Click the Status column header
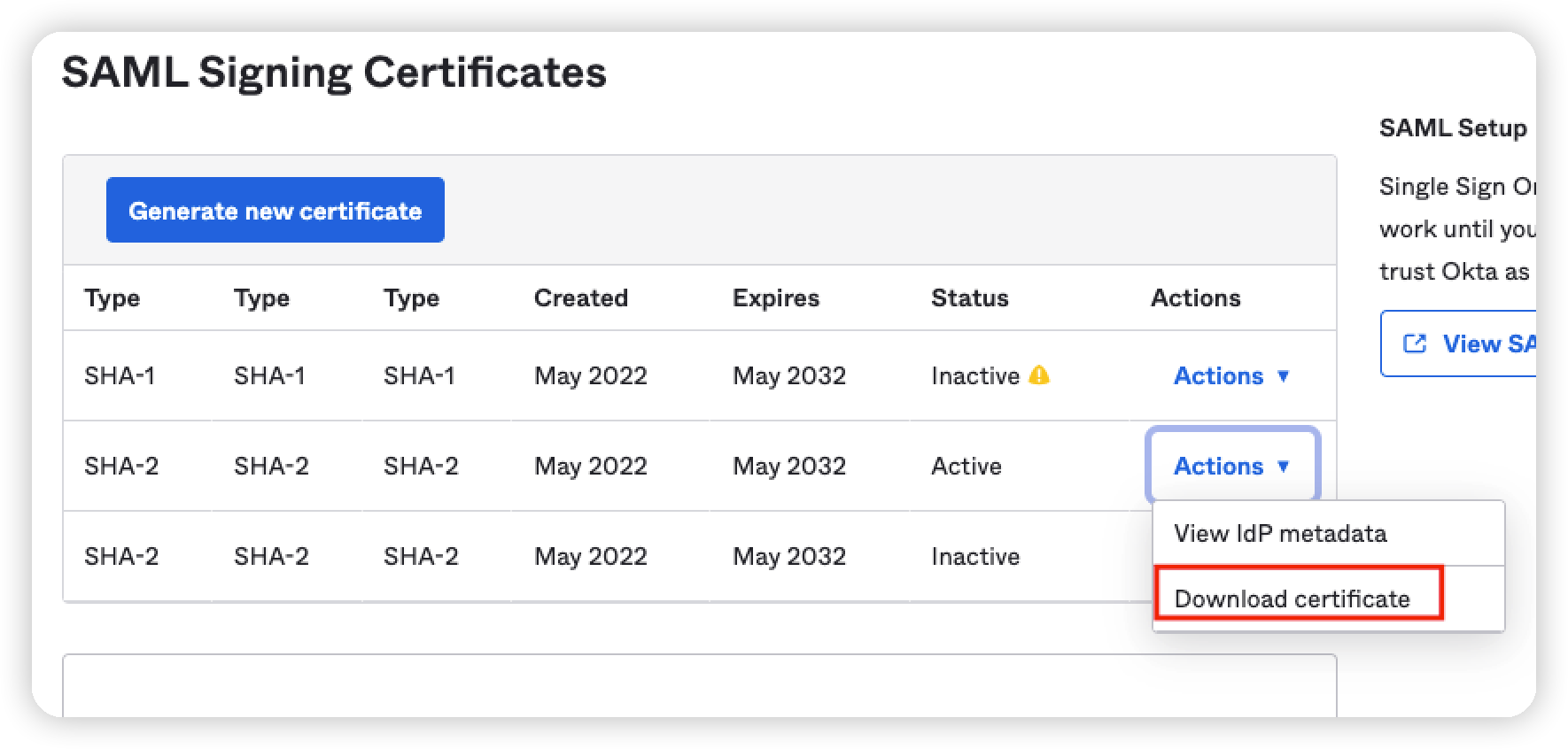The width and height of the screenshot is (1568, 749). click(969, 297)
